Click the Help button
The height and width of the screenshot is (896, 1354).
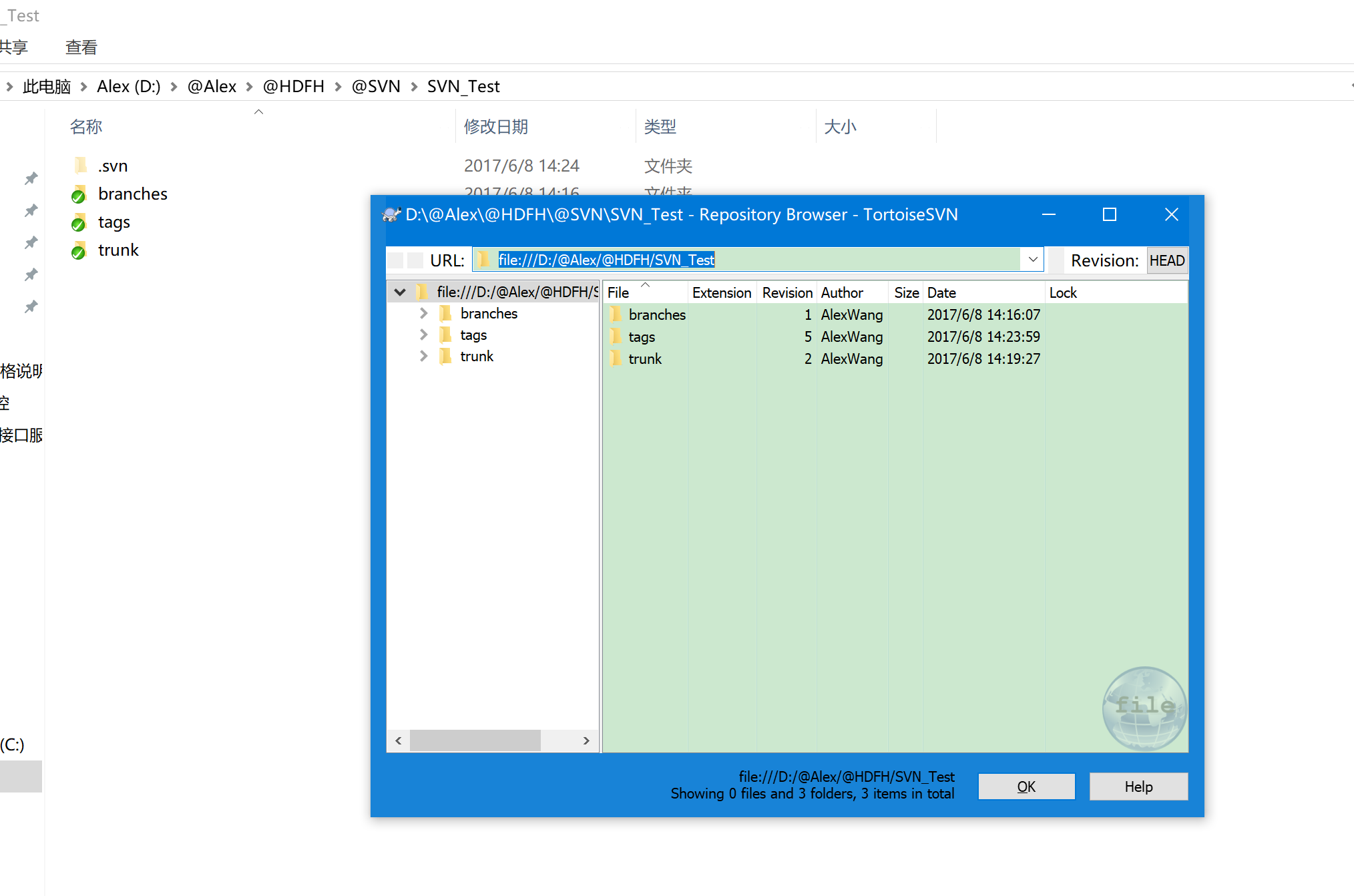[x=1138, y=787]
